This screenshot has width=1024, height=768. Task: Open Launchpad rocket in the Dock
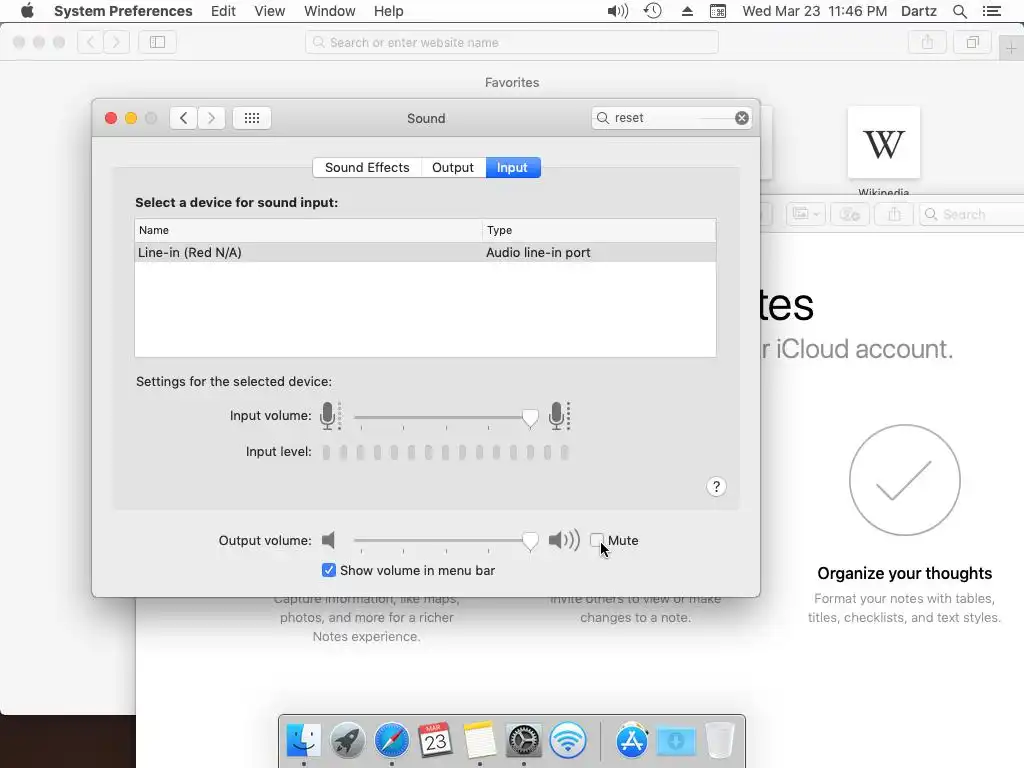pyautogui.click(x=347, y=741)
